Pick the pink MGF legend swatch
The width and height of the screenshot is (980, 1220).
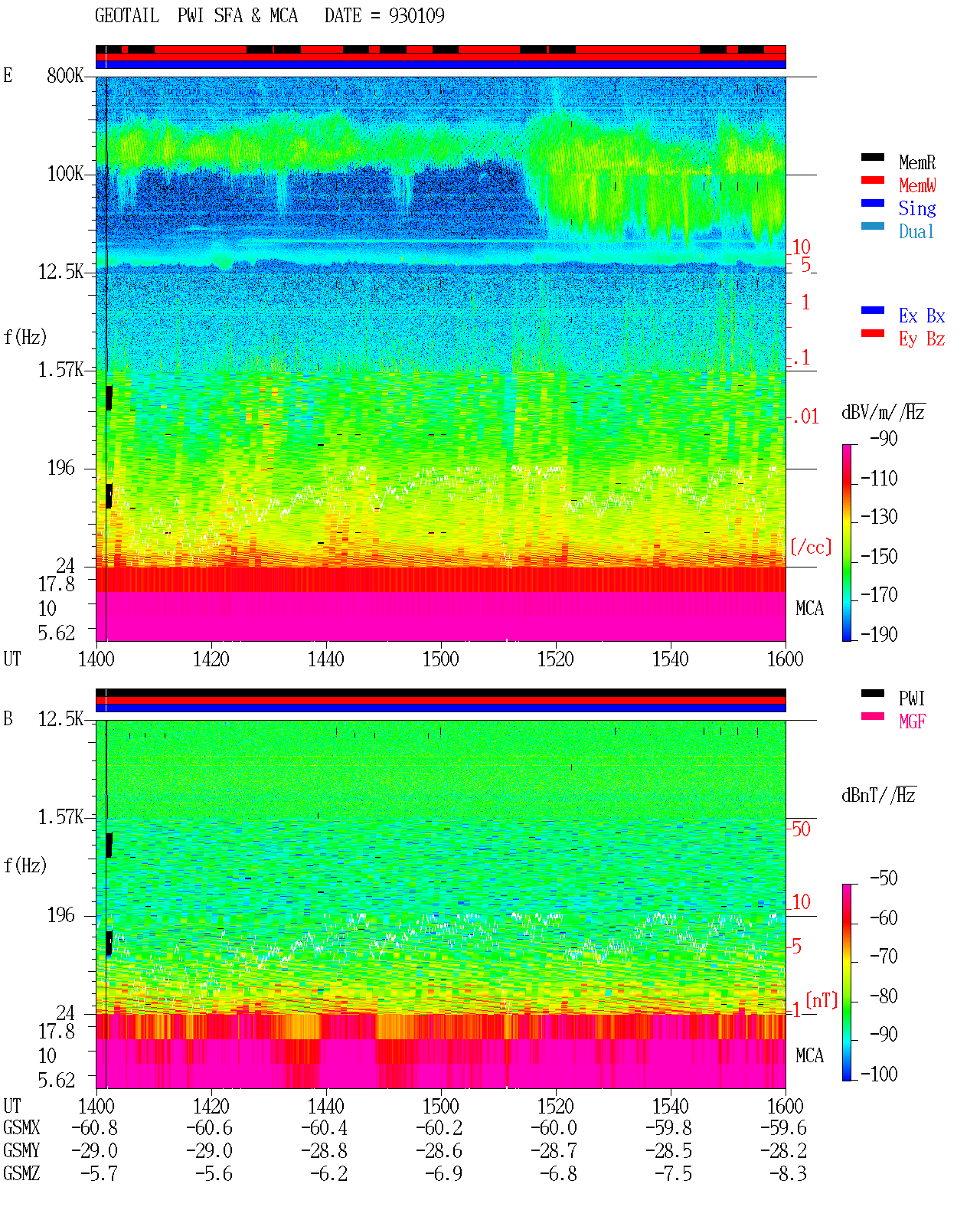(873, 716)
